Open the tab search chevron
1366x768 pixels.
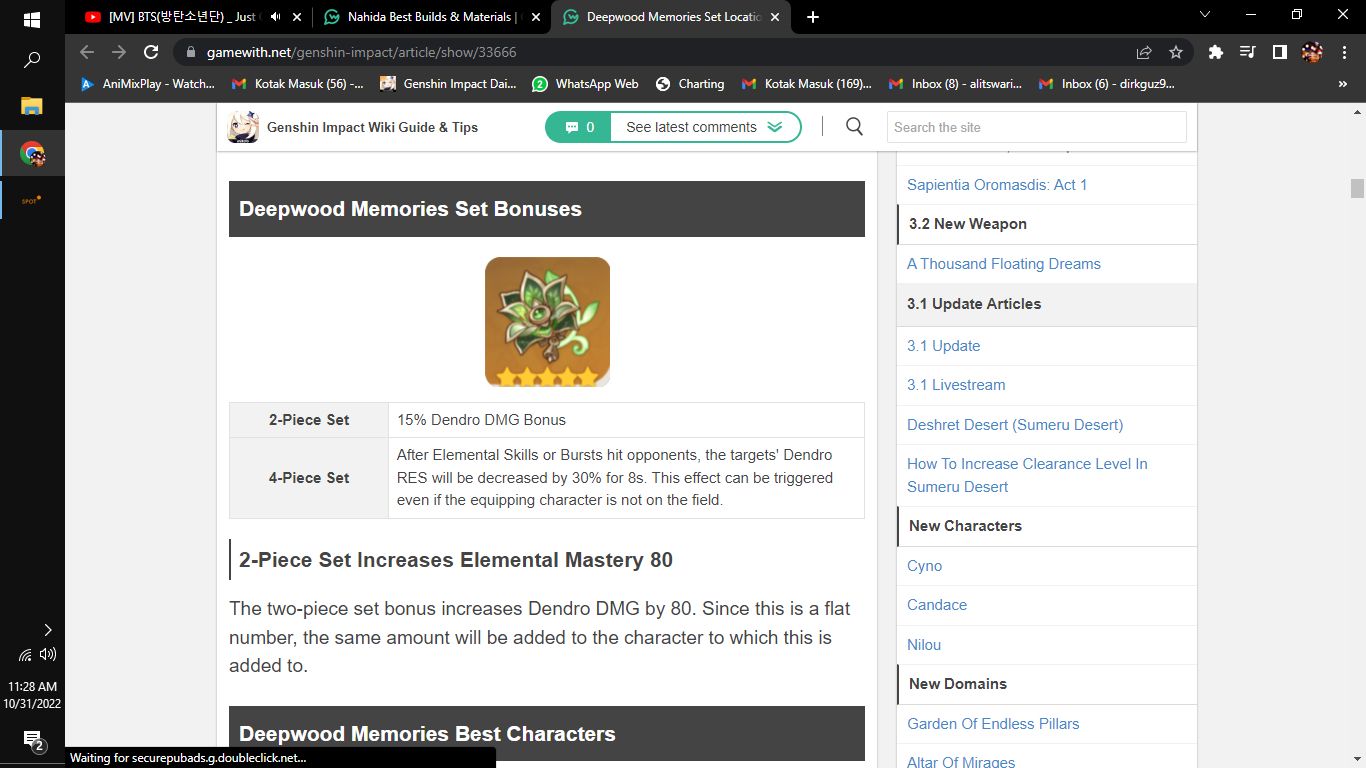(1204, 16)
